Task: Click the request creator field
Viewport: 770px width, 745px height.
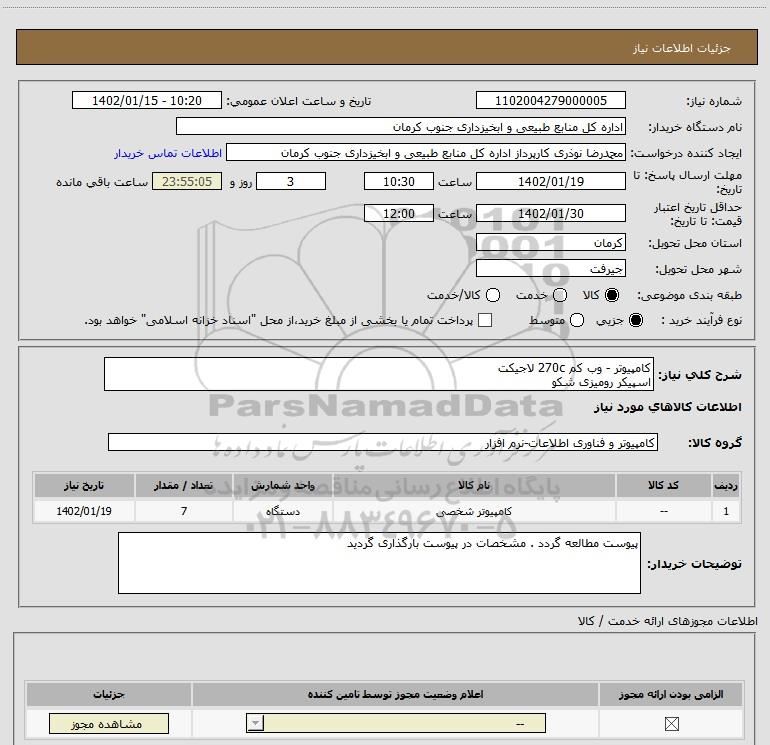Action: (x=426, y=152)
